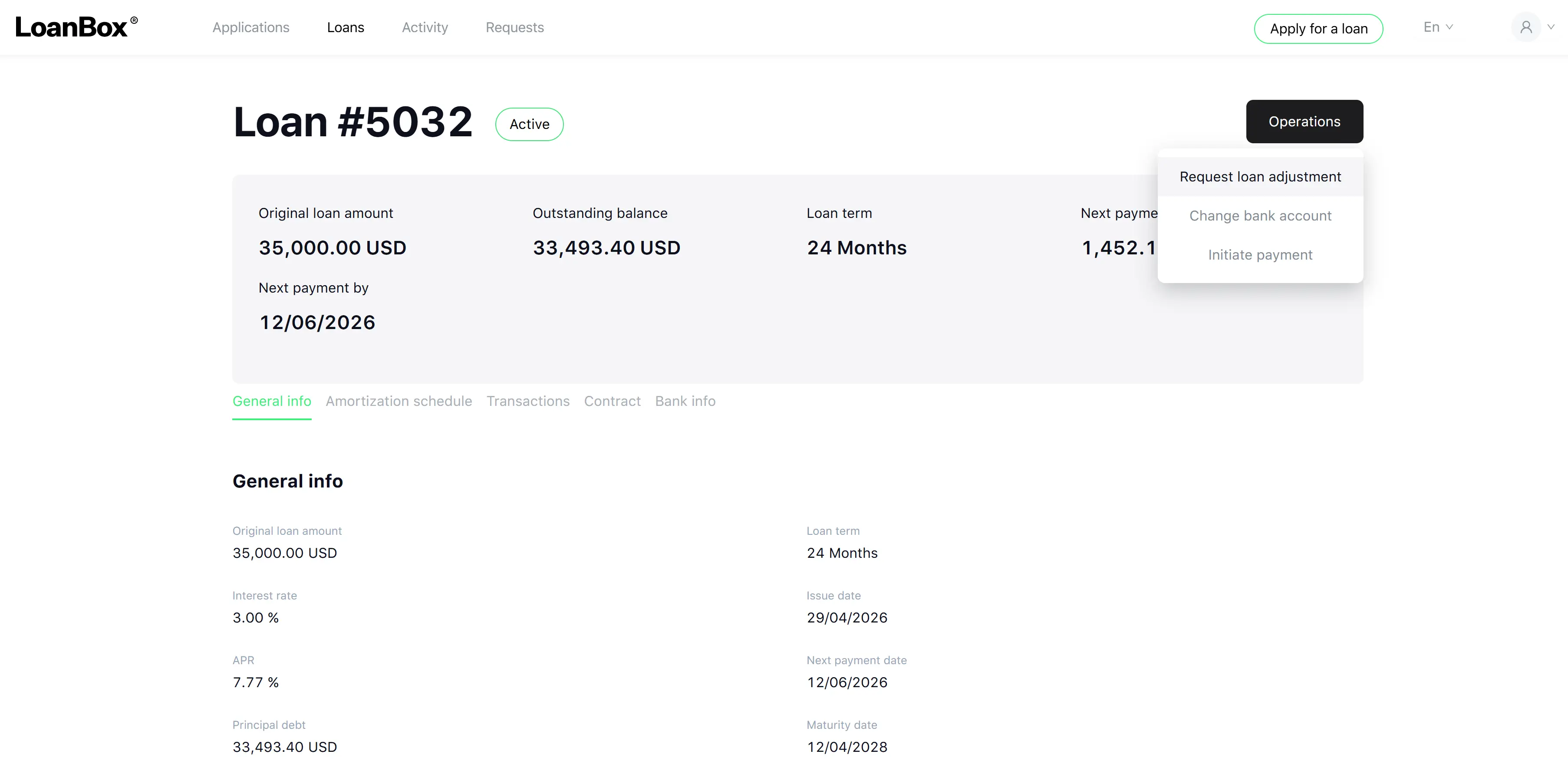Open the Loans navigation item

345,27
